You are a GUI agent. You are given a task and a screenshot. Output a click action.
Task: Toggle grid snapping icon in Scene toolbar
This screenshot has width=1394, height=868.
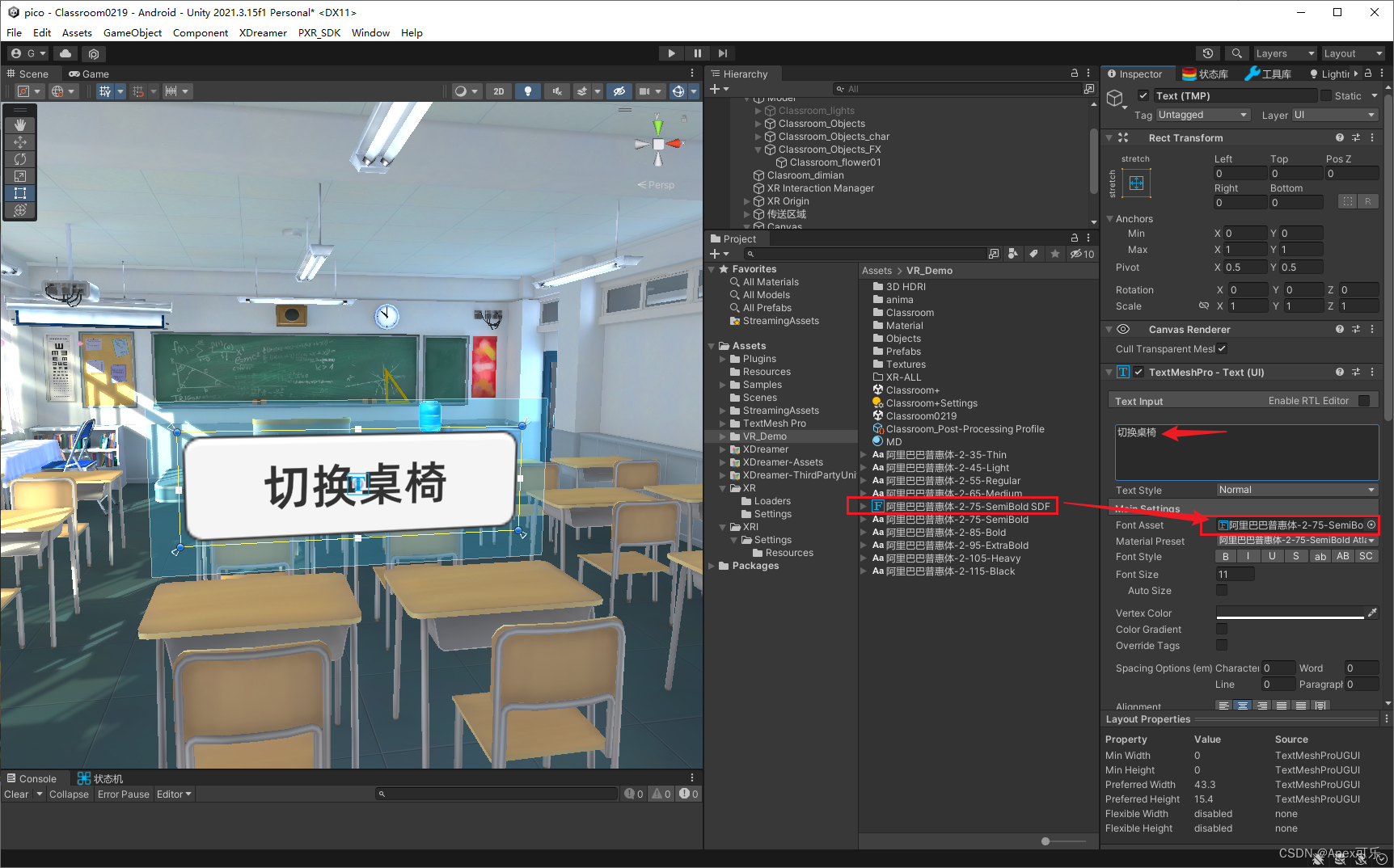coord(138,91)
